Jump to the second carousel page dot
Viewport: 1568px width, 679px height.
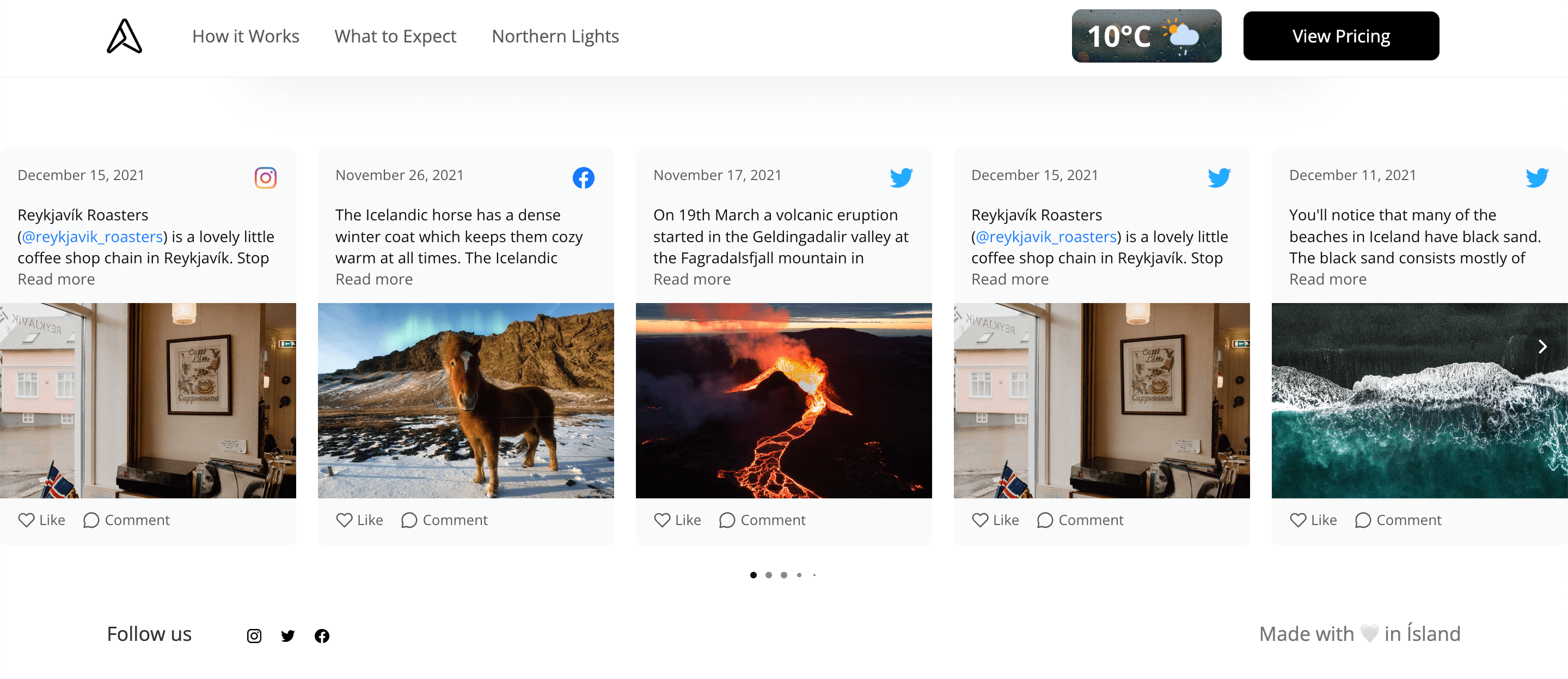pos(769,575)
